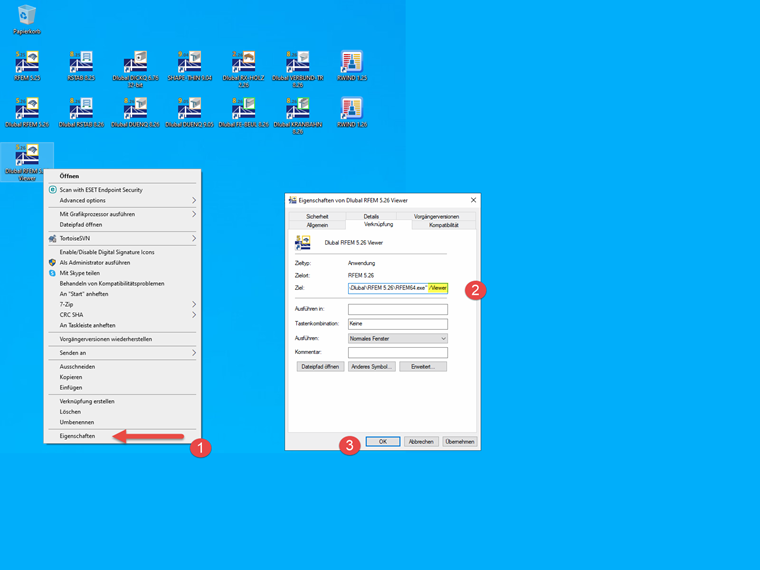This screenshot has width=760, height=570.
Task: Expand the 7-Zip submenu
Action: click(x=122, y=304)
